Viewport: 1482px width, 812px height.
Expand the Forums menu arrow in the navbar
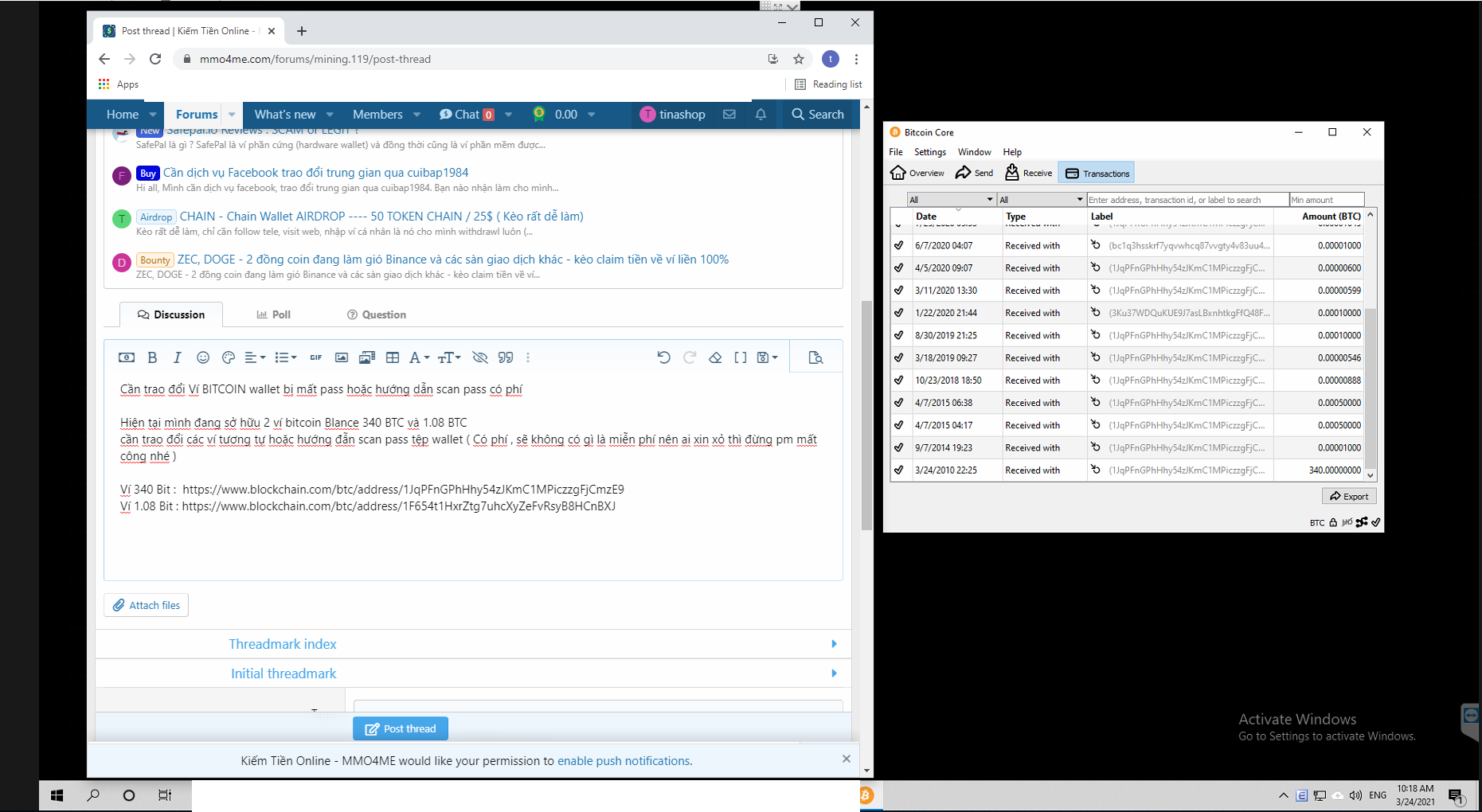[x=232, y=115]
